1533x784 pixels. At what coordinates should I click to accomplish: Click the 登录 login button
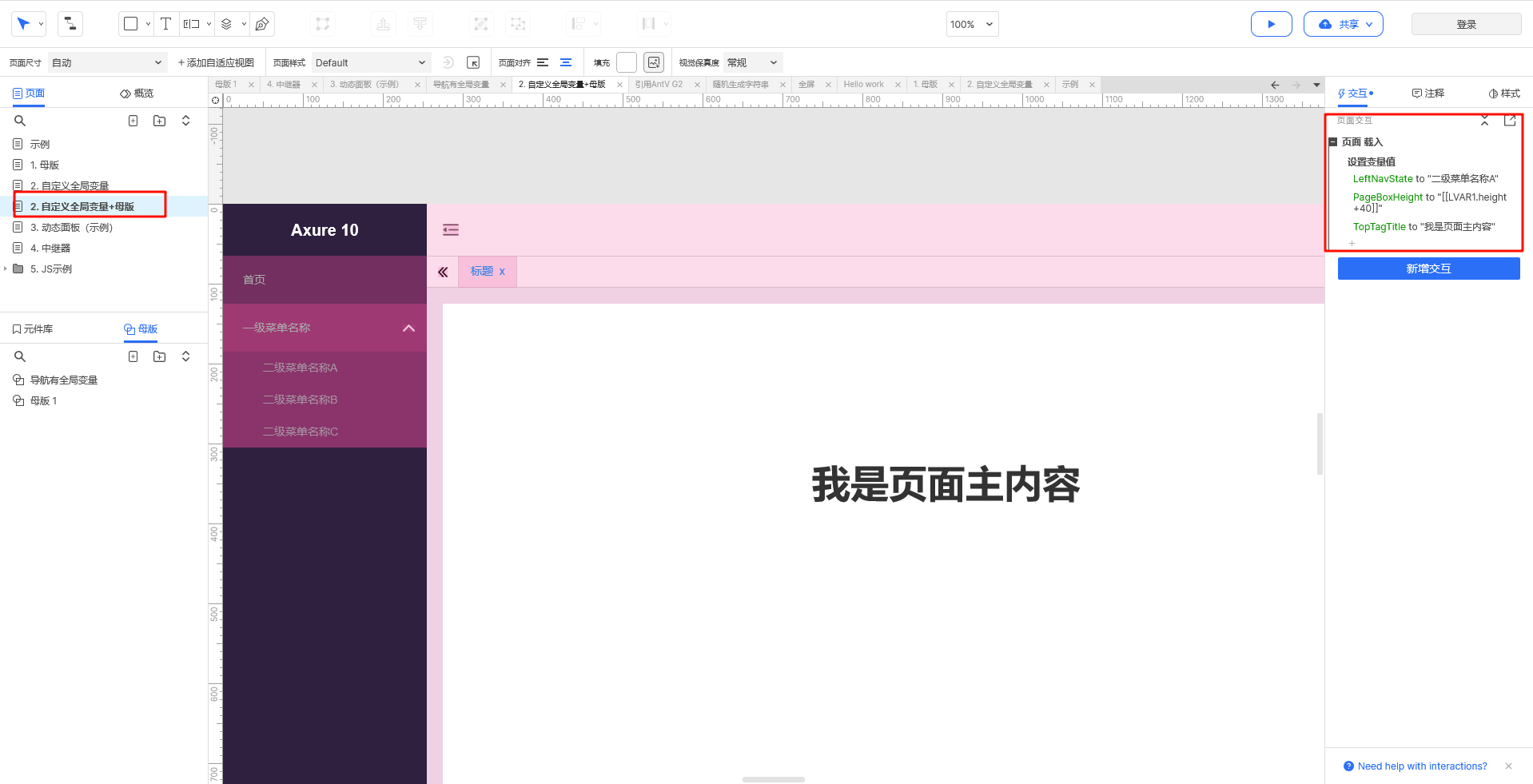[x=1466, y=24]
